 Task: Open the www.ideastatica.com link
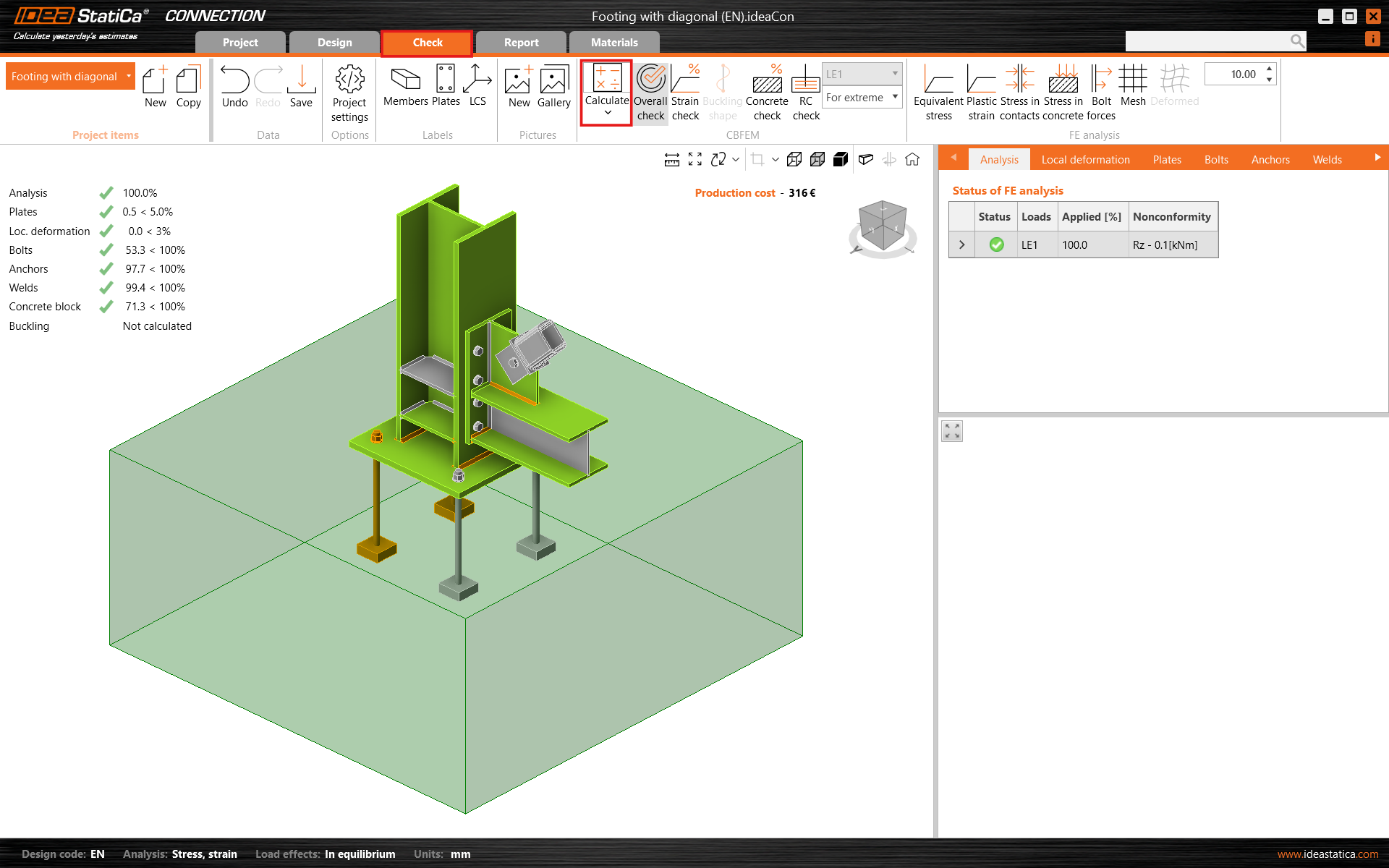click(1328, 854)
